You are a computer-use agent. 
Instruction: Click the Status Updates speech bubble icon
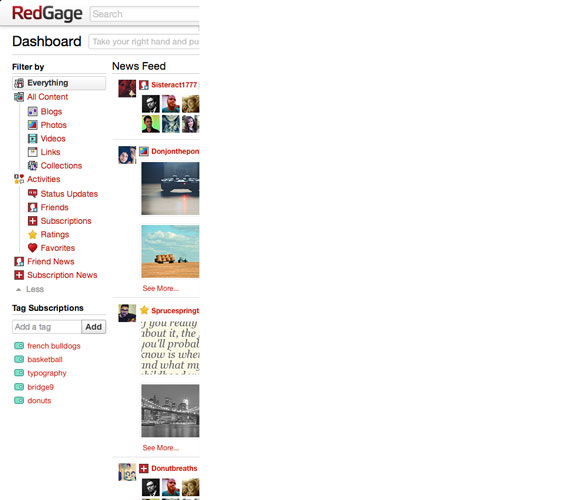[x=33, y=194]
